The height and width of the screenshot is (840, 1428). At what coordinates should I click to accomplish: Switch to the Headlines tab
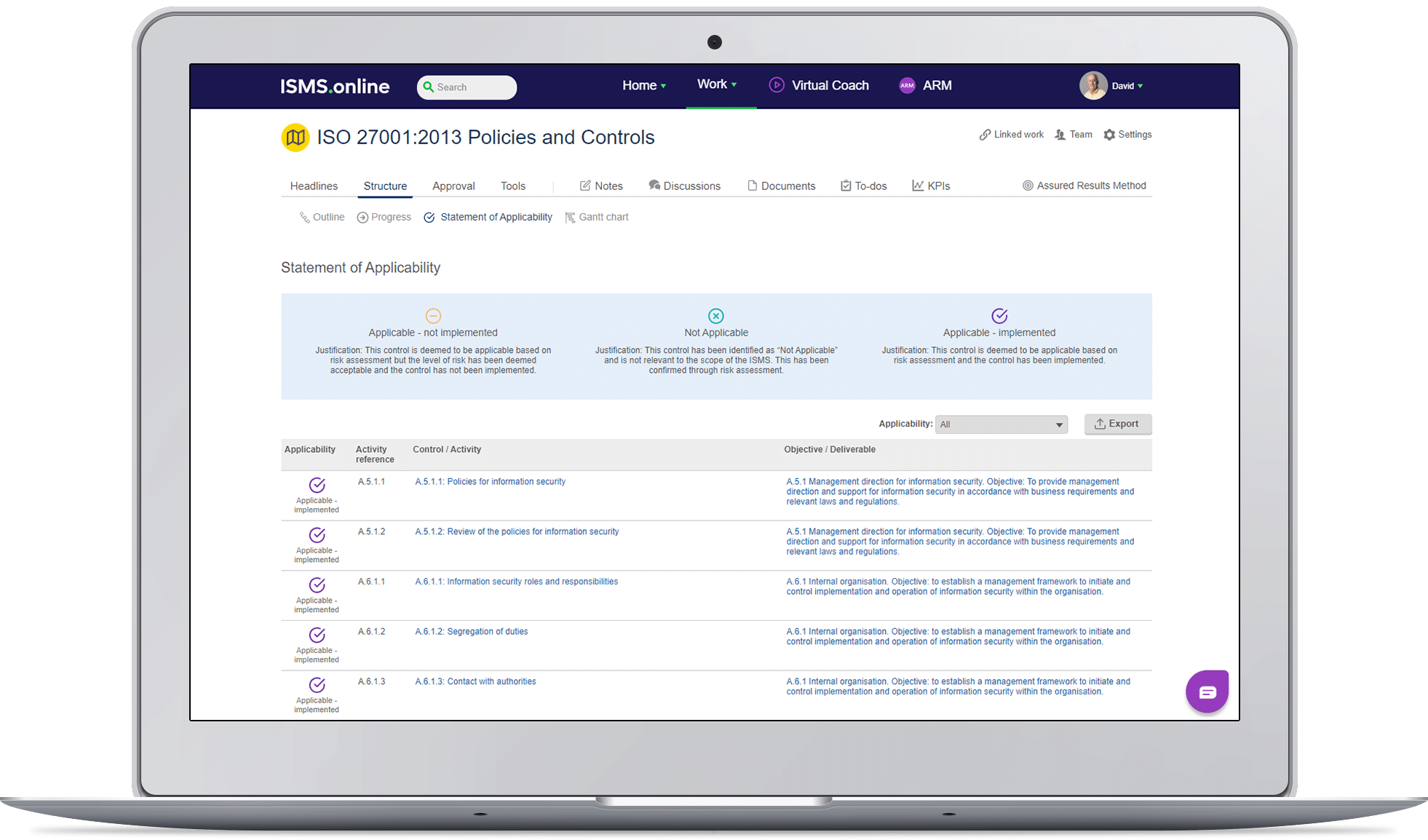pyautogui.click(x=314, y=186)
